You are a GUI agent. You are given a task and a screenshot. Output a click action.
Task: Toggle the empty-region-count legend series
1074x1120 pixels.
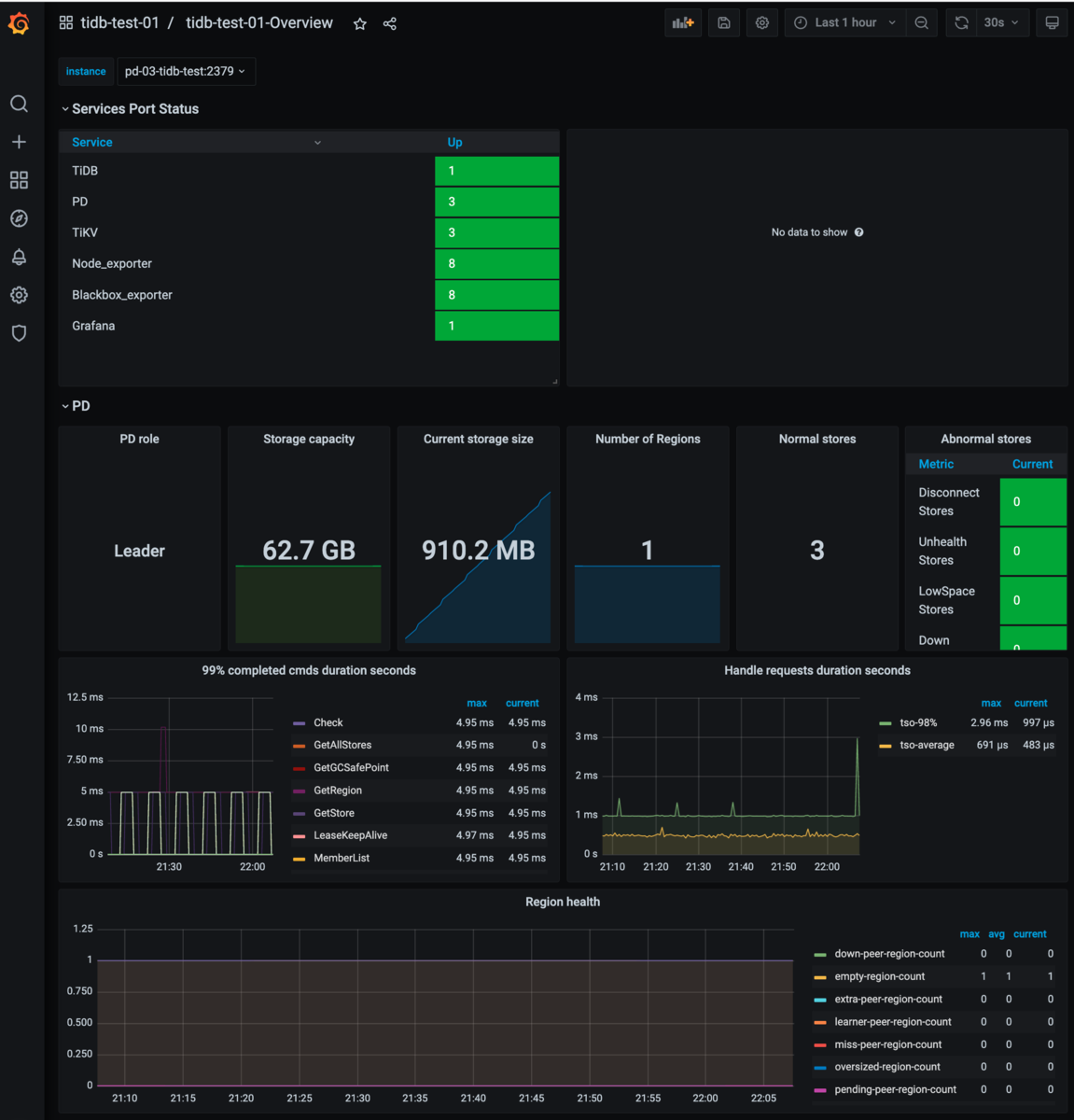880,976
